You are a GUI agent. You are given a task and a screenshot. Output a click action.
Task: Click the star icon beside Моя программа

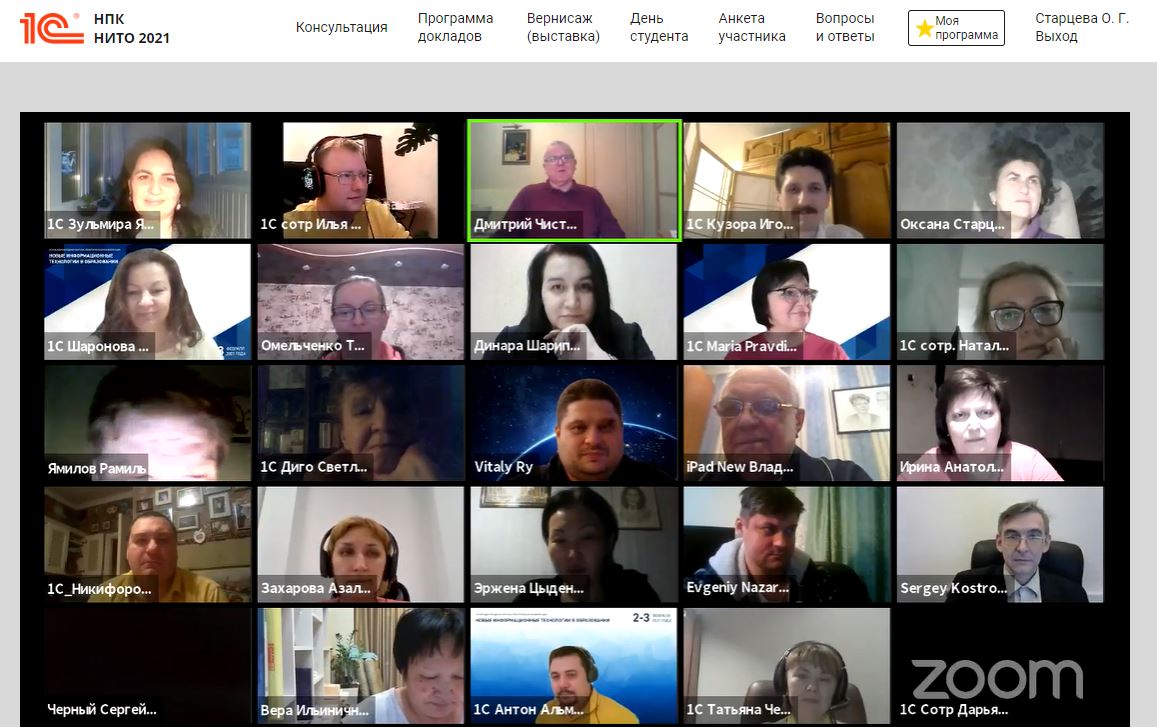click(x=924, y=28)
